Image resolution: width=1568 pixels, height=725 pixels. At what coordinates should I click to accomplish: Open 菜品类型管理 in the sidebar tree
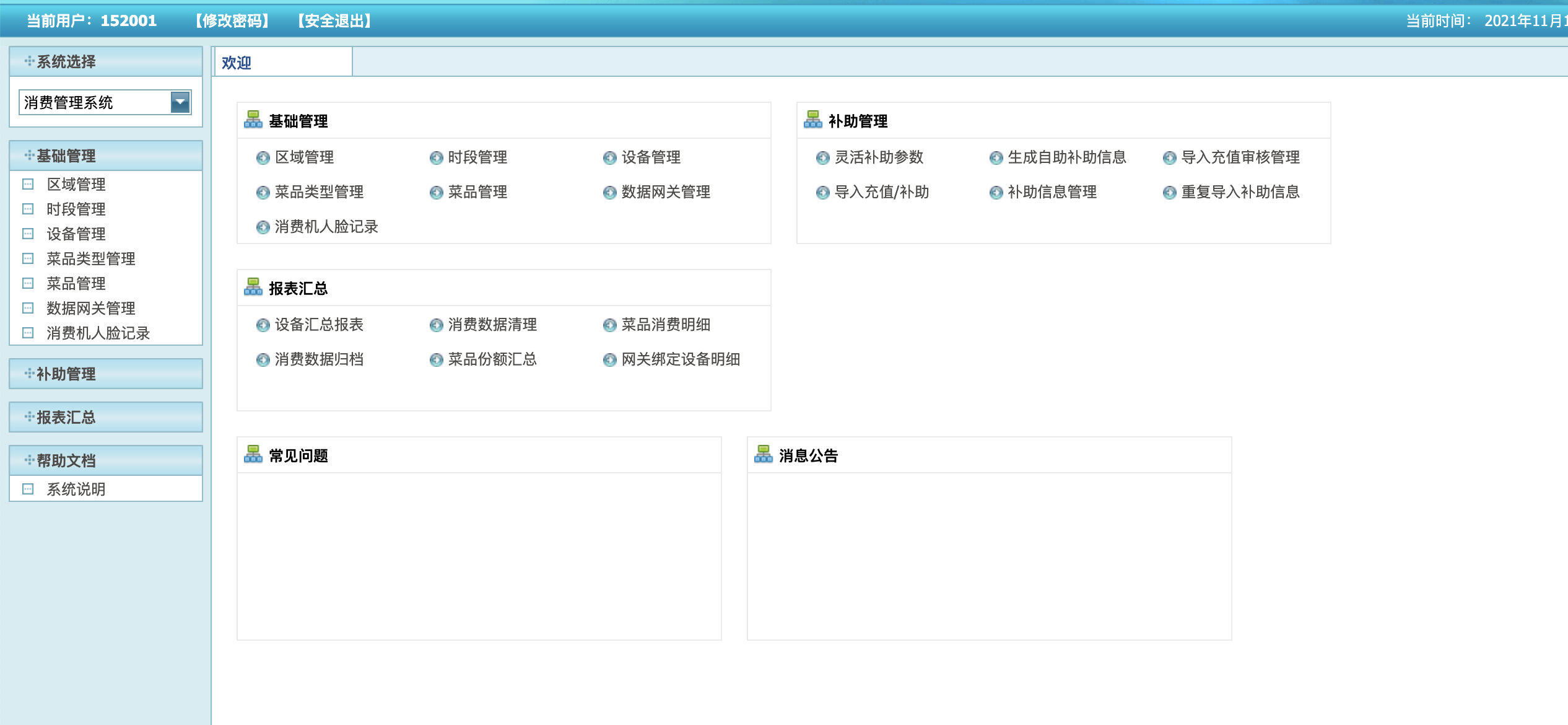pyautogui.click(x=91, y=258)
